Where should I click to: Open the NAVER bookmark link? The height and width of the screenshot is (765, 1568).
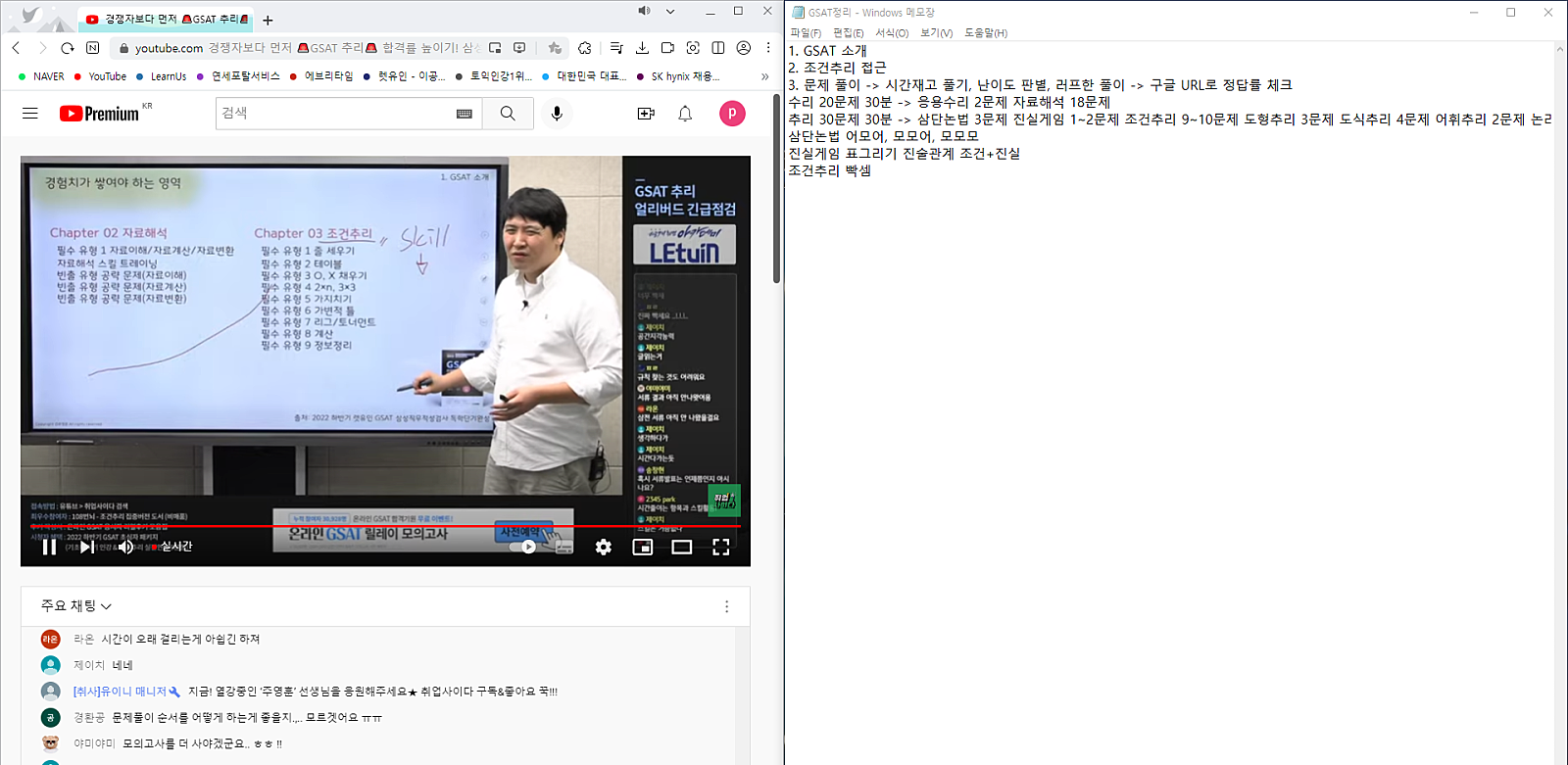click(41, 76)
